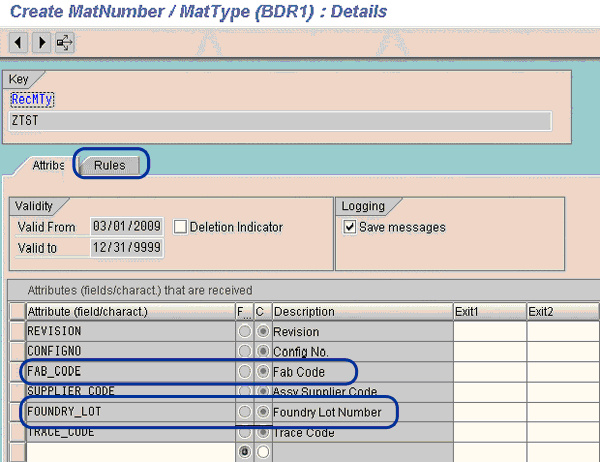Click the previous entry arrow icon
Image resolution: width=600 pixels, height=462 pixels.
18,43
